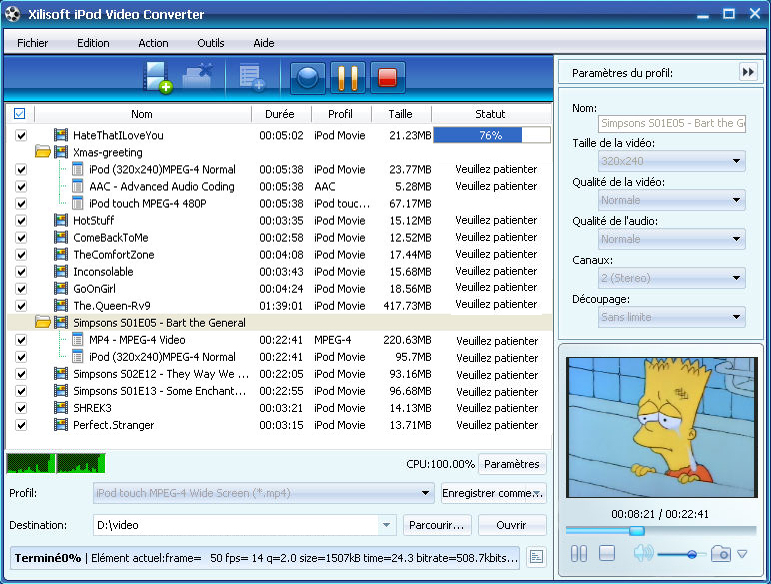
Task: Click the profile icon of MP4 - MPEG-4 Video
Action: point(77,340)
